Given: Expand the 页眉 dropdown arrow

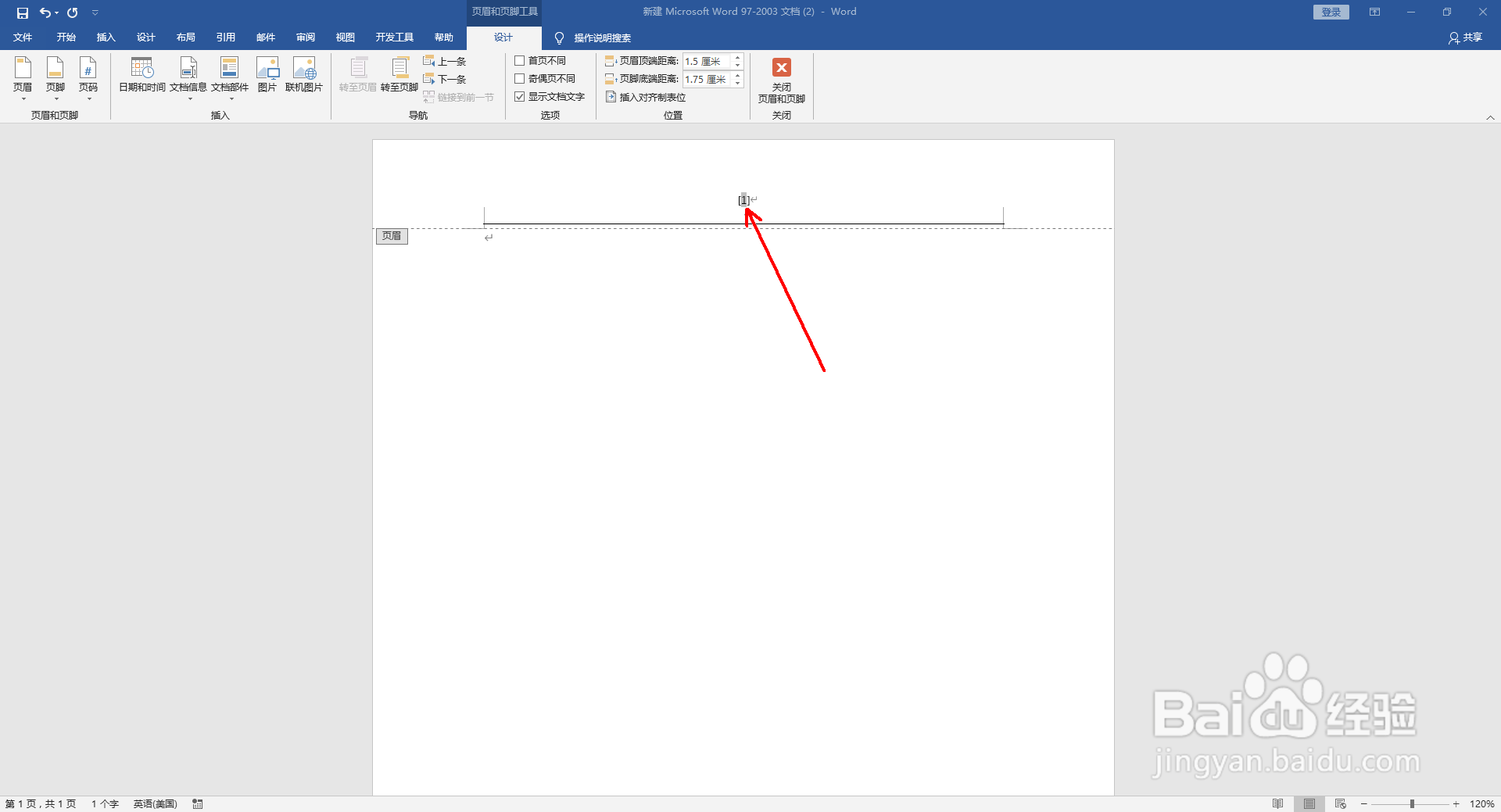Looking at the screenshot, I should click(x=23, y=99).
